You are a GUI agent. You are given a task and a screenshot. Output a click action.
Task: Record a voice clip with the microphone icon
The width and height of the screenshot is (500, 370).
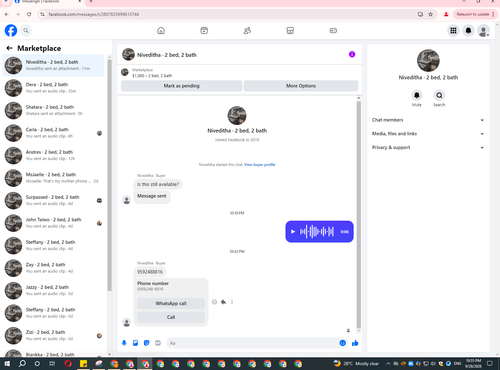pos(124,343)
